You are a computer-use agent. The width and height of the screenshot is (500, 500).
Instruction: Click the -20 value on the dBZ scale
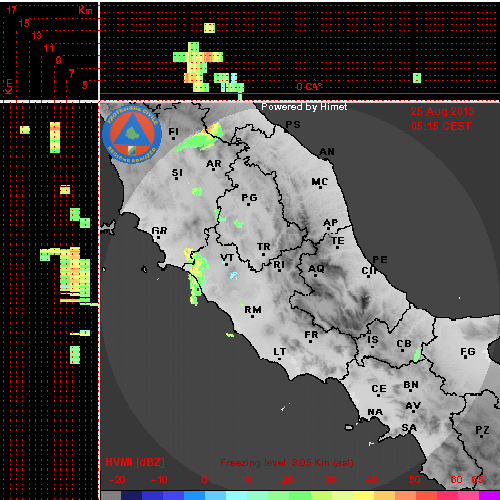point(117,480)
